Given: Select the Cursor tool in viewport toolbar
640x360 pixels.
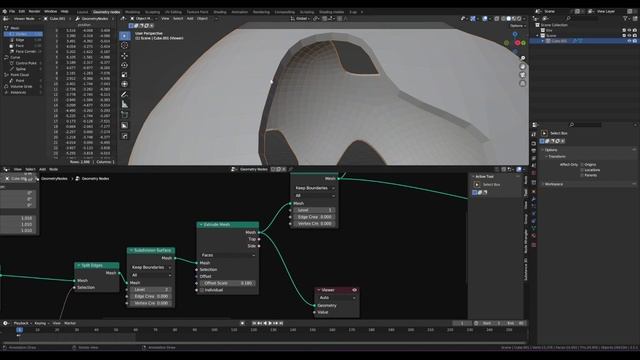Looking at the screenshot, I should click(x=124, y=46).
